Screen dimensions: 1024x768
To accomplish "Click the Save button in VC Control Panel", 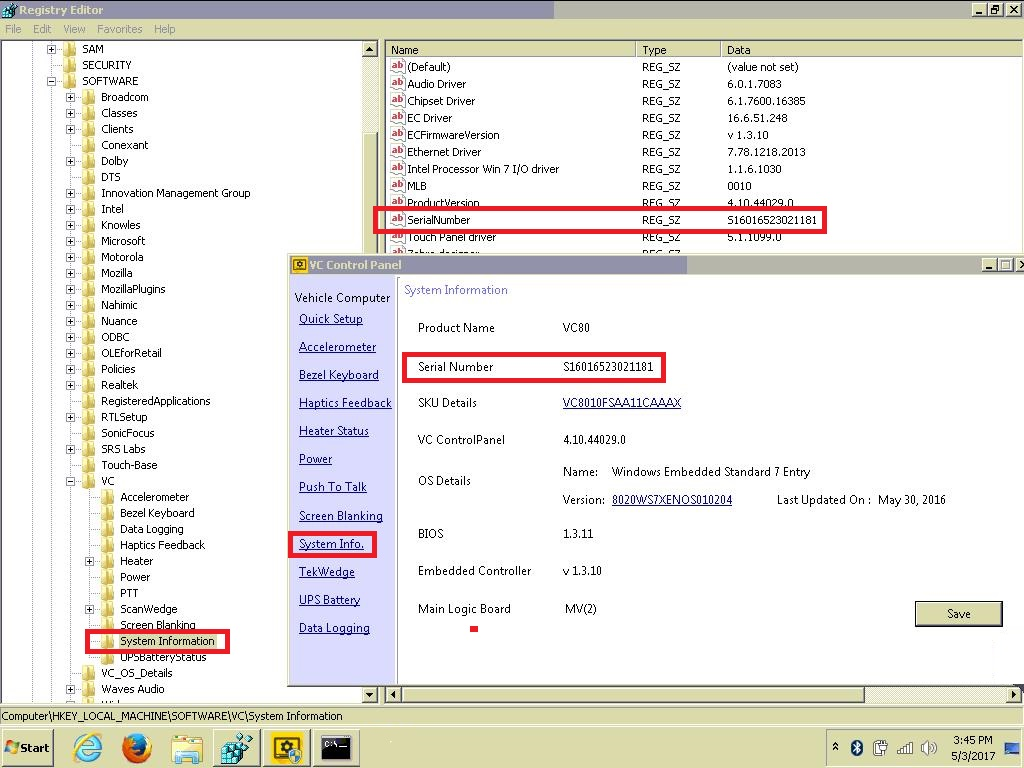I will click(958, 613).
